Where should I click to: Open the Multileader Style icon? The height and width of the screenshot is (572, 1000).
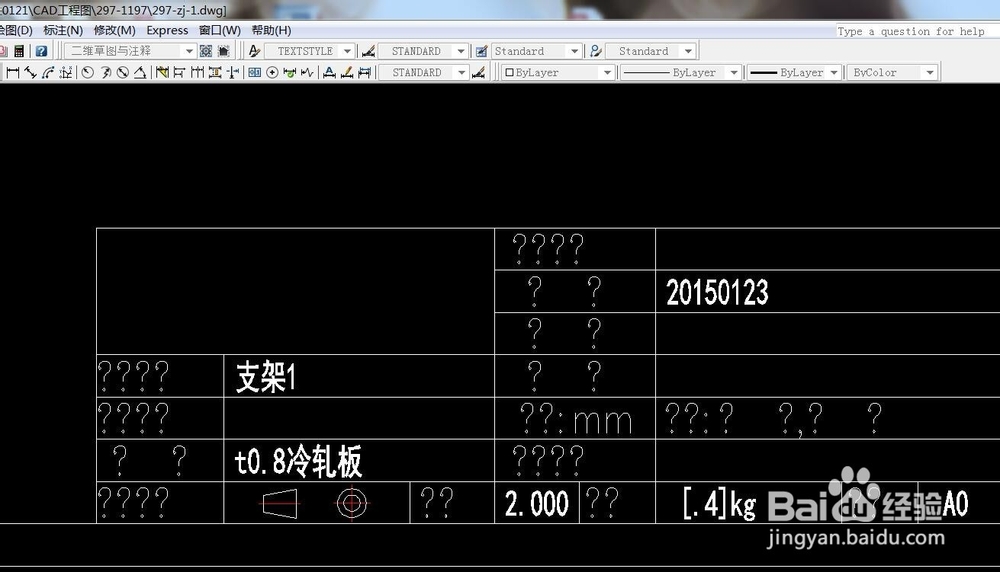[x=596, y=51]
